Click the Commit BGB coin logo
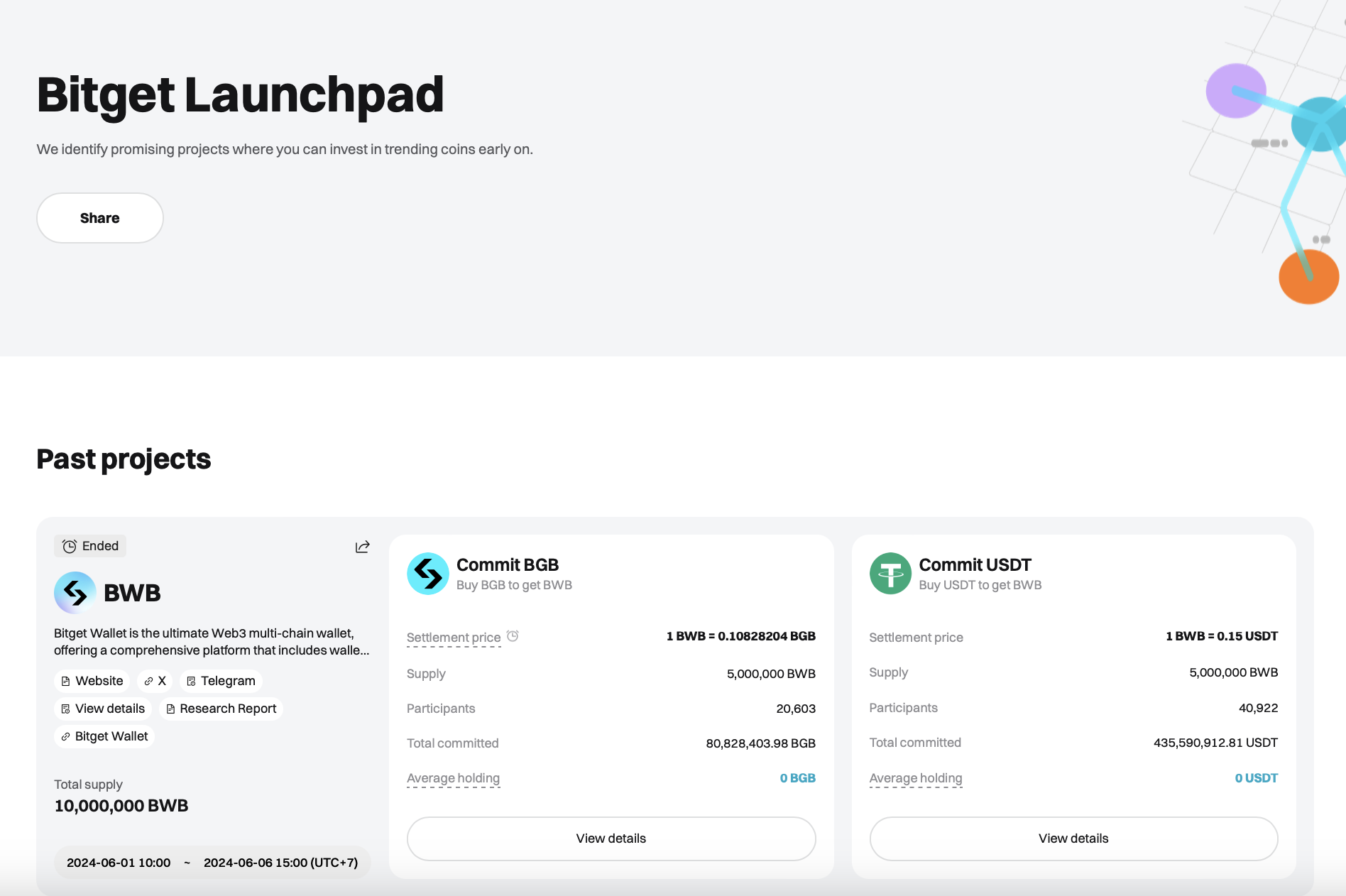 (x=428, y=574)
